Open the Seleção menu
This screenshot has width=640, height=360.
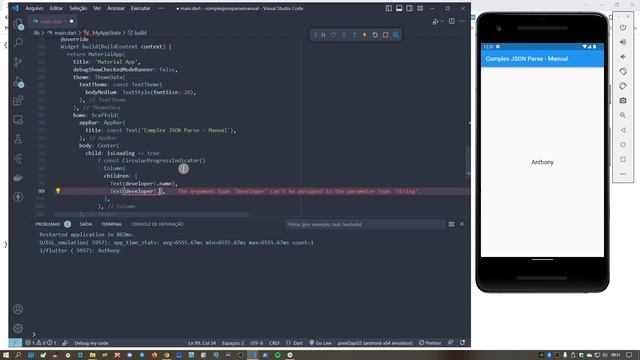pos(78,8)
